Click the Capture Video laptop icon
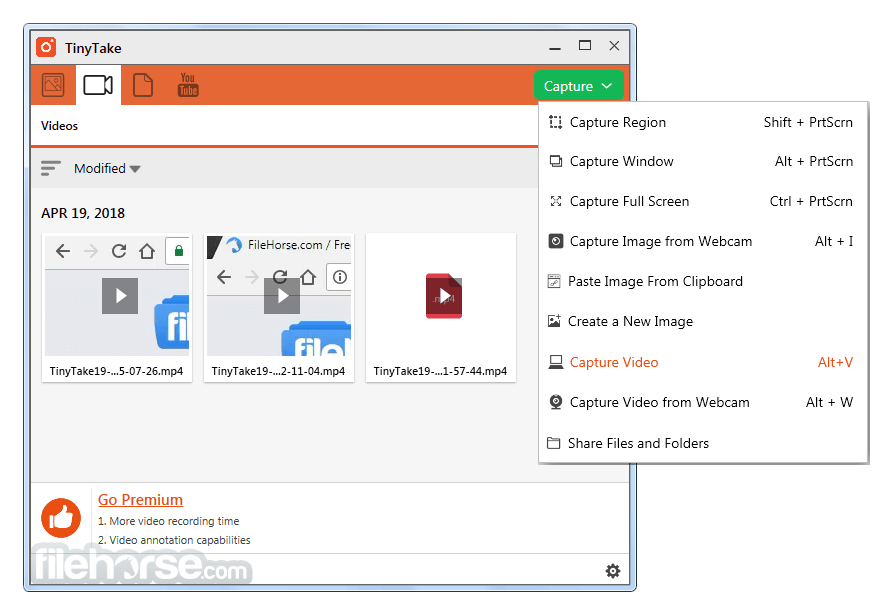This screenshot has width=888, height=615. pyautogui.click(x=556, y=362)
